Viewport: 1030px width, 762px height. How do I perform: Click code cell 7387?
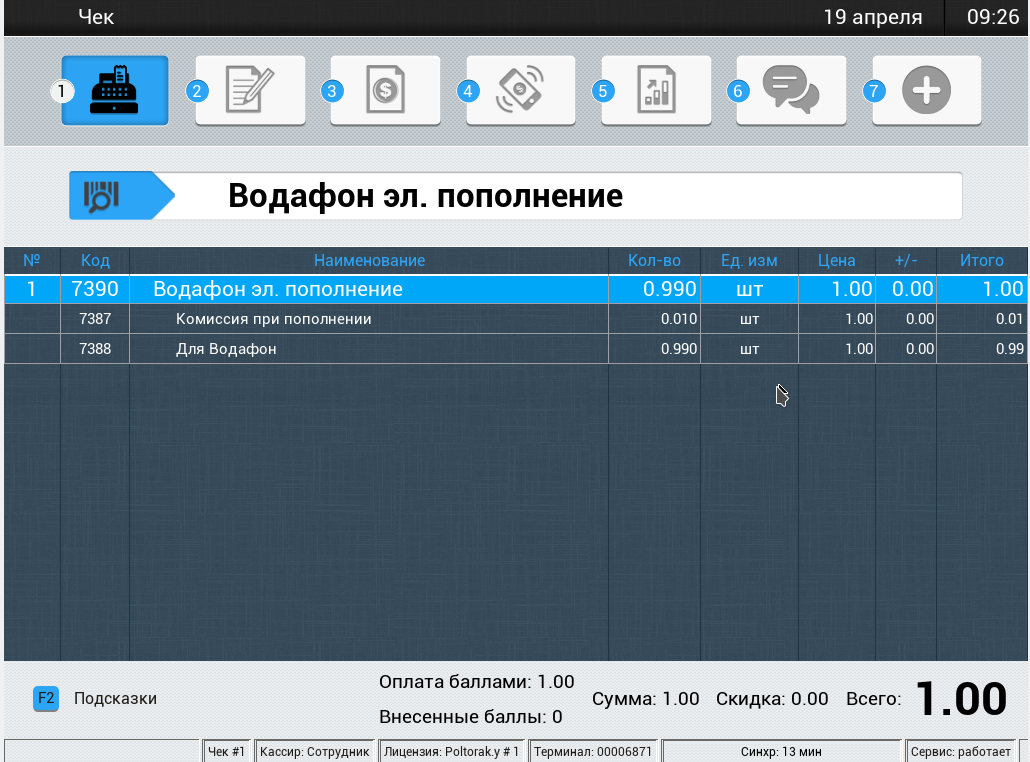(x=95, y=319)
